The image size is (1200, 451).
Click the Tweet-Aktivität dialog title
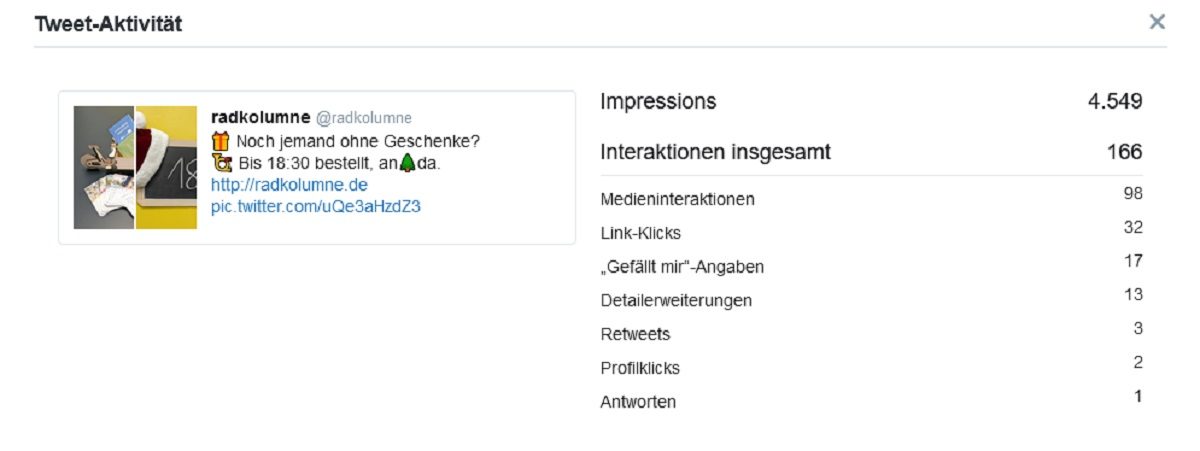pyautogui.click(x=108, y=24)
